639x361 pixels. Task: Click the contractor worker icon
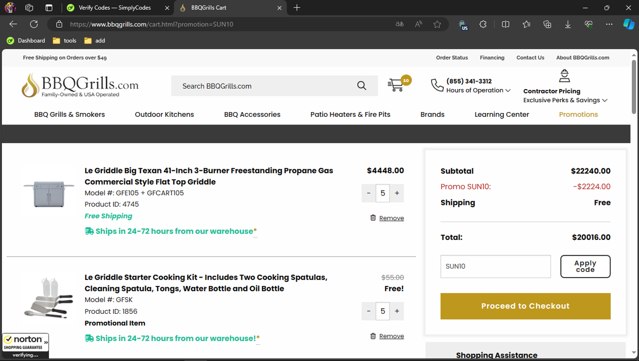pyautogui.click(x=564, y=76)
